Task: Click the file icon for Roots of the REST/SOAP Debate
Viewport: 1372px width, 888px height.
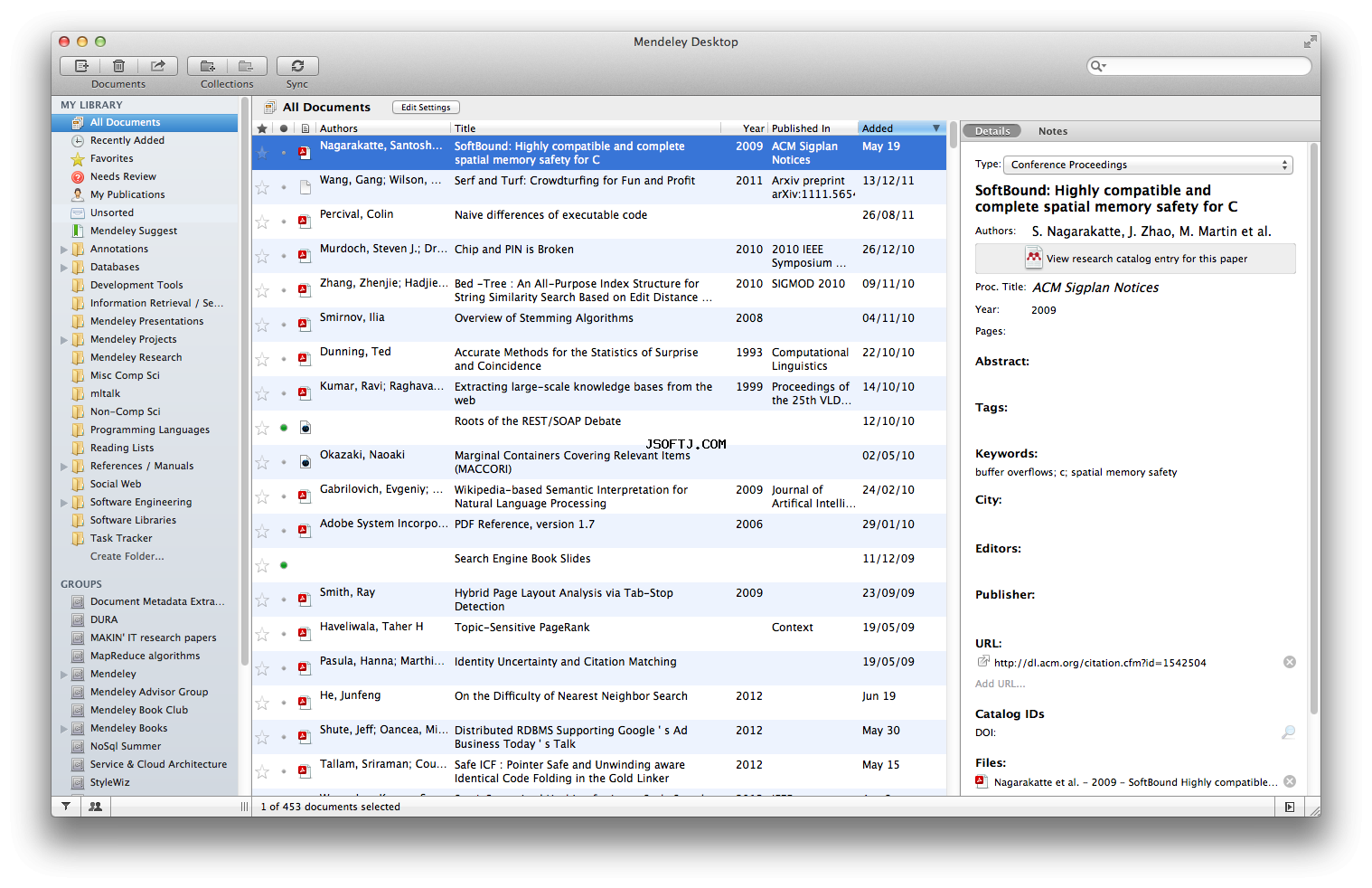Action: click(305, 428)
